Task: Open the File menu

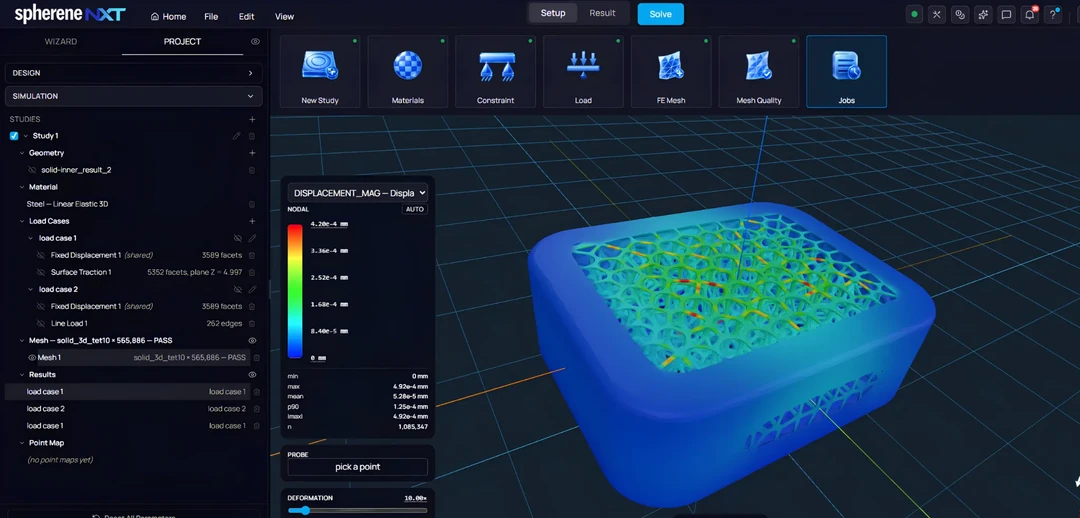Action: [211, 17]
